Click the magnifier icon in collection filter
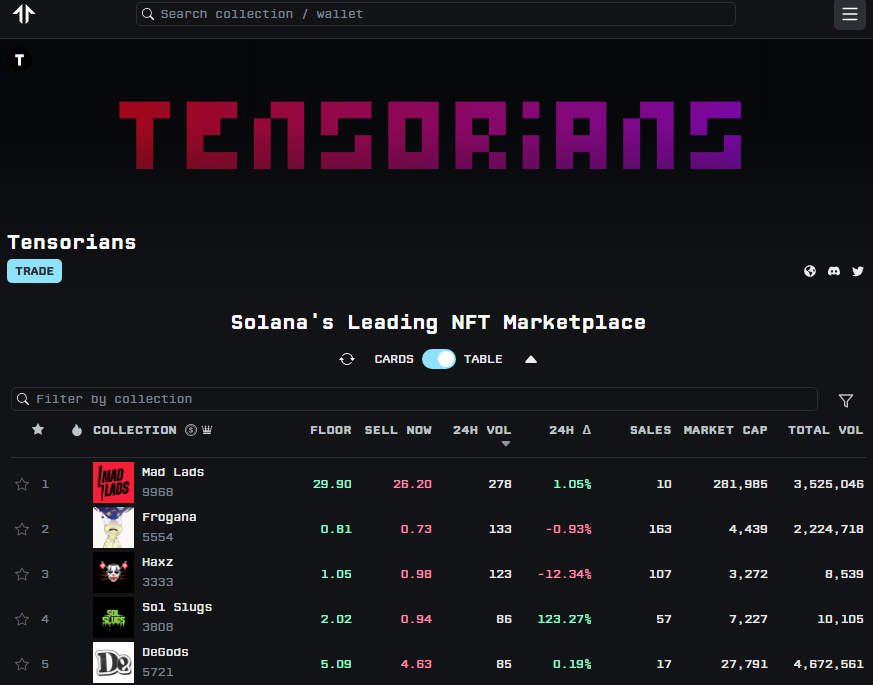873x685 pixels. coord(23,399)
